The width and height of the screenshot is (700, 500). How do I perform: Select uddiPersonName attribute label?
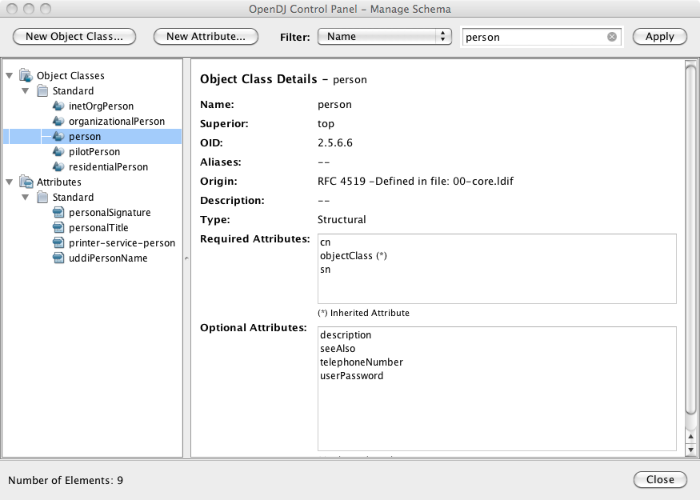tap(108, 258)
